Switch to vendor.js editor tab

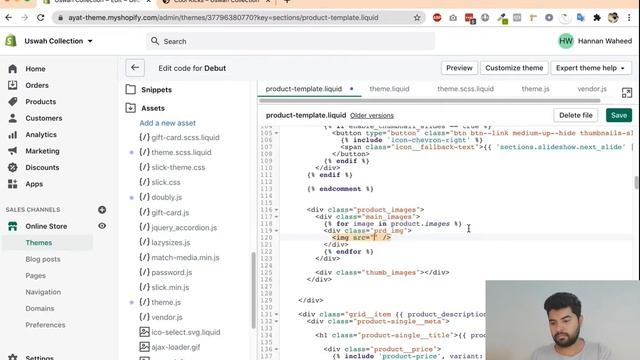(592, 89)
